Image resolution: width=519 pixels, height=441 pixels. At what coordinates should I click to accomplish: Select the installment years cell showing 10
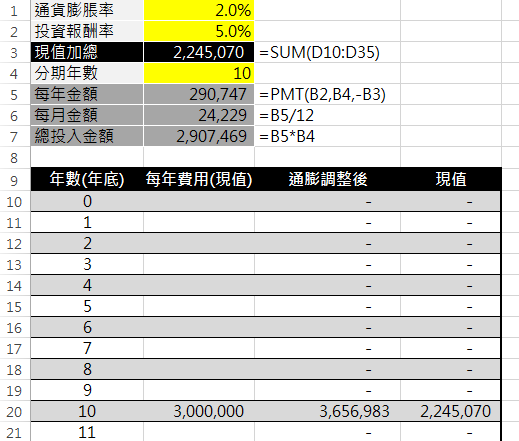pyautogui.click(x=199, y=73)
